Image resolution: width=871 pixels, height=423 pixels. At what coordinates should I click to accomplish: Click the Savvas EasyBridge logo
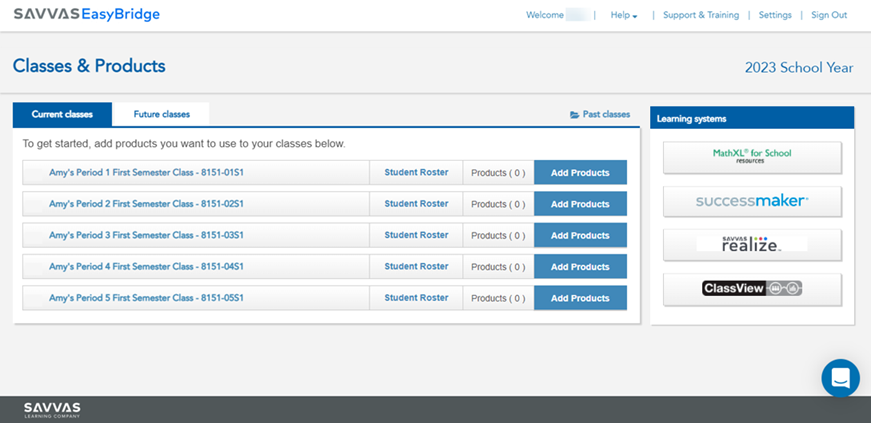(x=86, y=15)
